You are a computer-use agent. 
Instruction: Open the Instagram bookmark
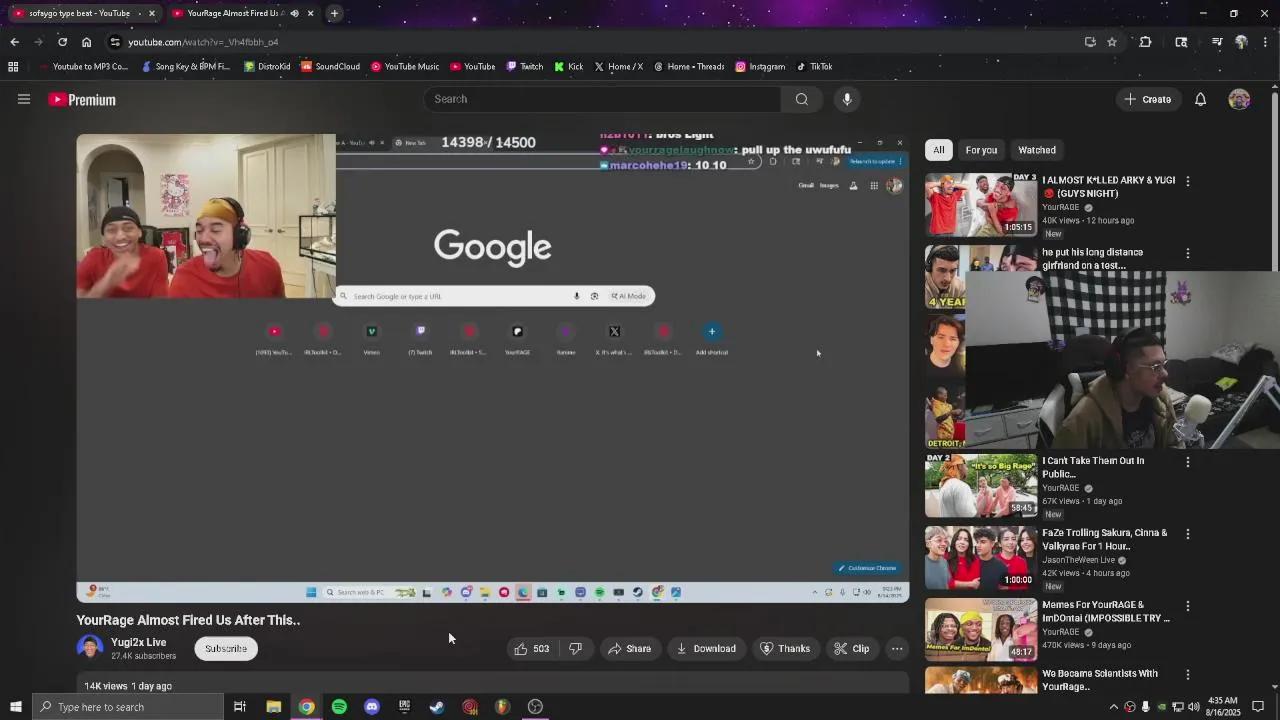[760, 67]
